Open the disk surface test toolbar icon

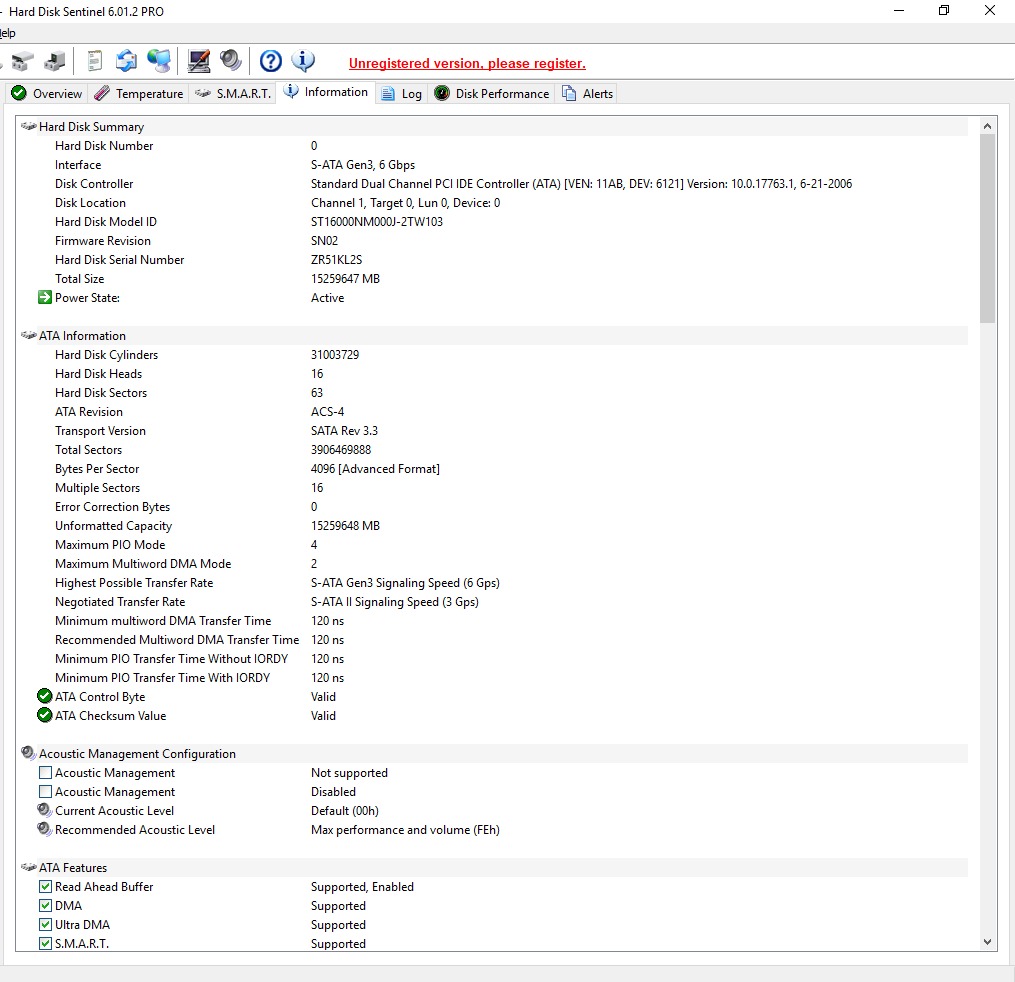coord(23,61)
